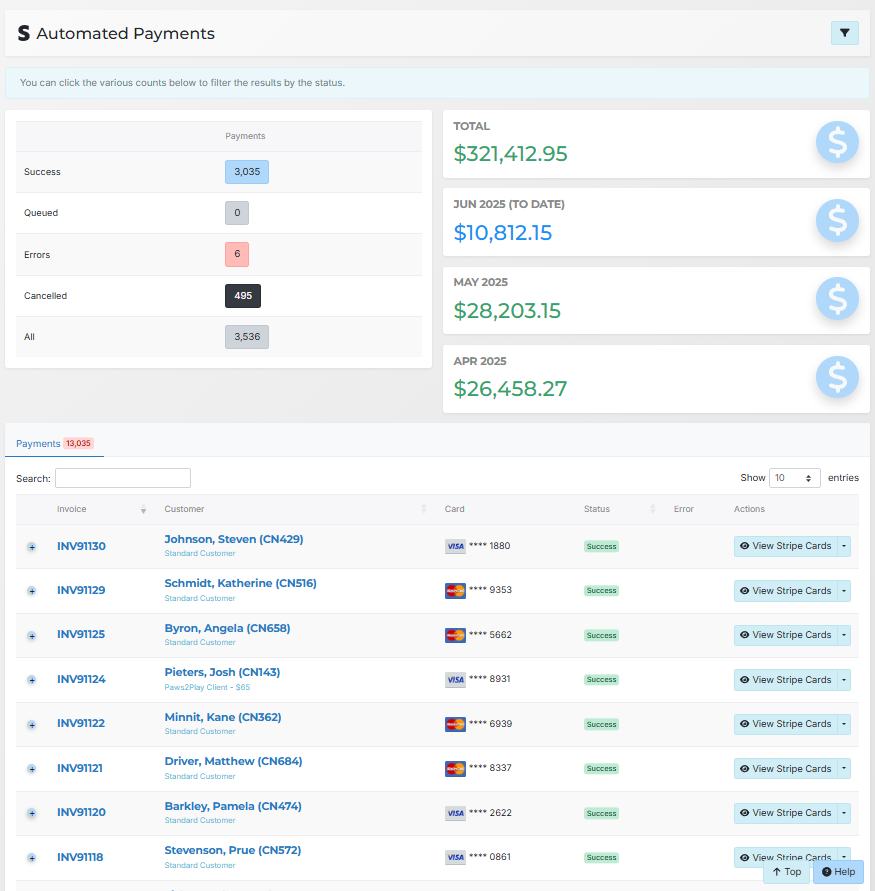Filter by Success count 3,035
This screenshot has height=891, width=875.
point(246,172)
